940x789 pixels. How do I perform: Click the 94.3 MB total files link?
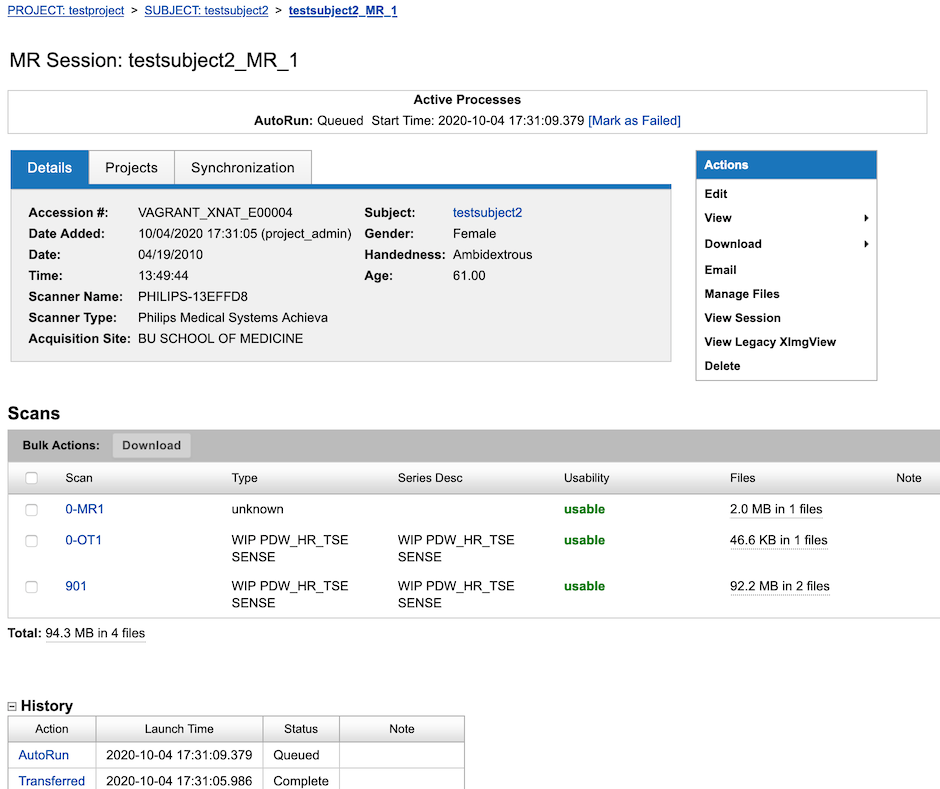[95, 633]
